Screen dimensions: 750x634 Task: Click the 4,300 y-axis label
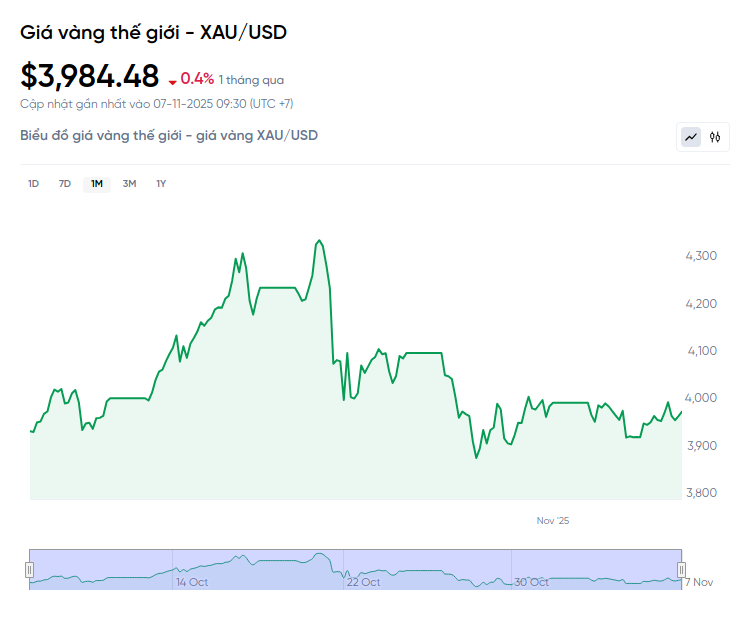[700, 256]
